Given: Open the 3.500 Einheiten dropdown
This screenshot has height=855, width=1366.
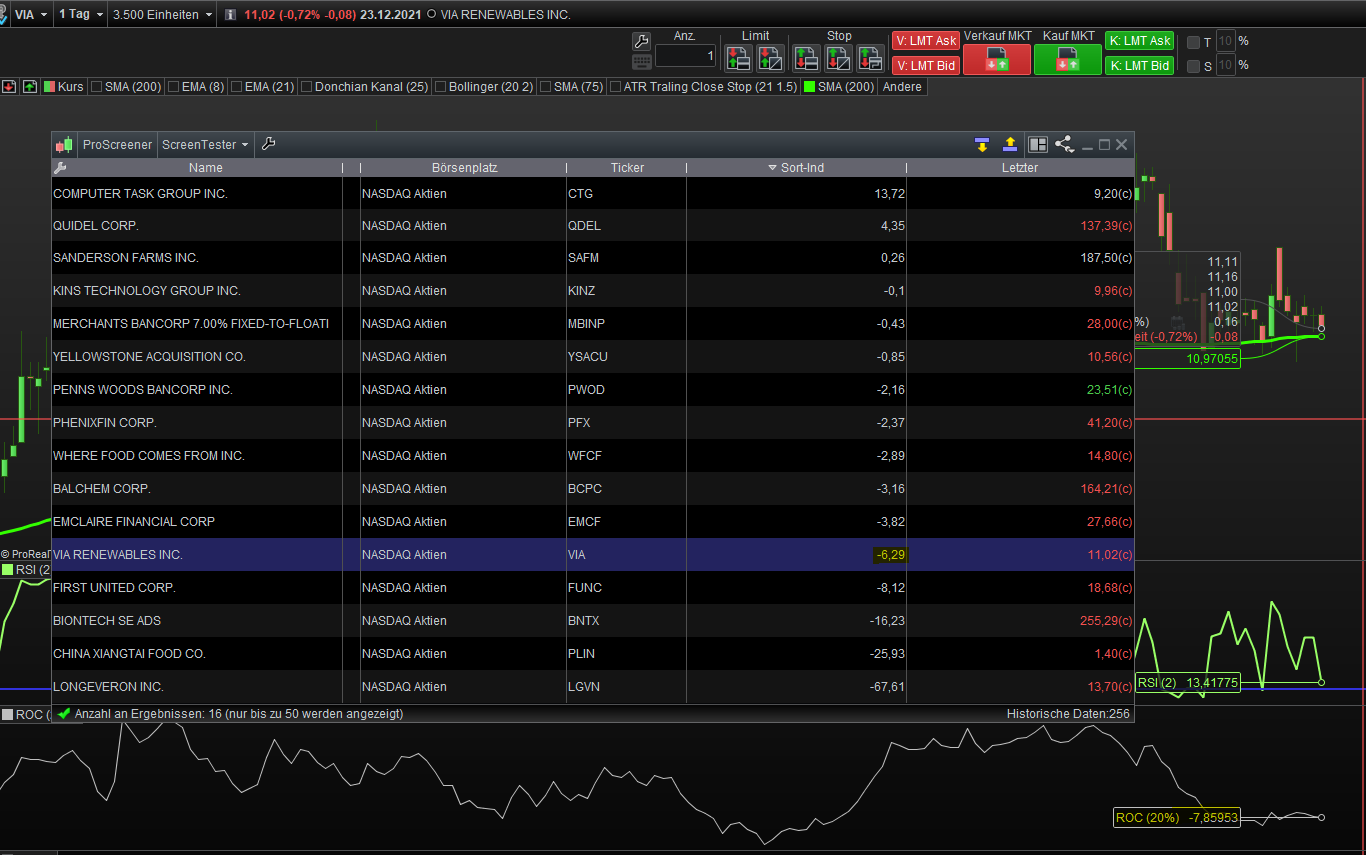Looking at the screenshot, I should pyautogui.click(x=162, y=15).
